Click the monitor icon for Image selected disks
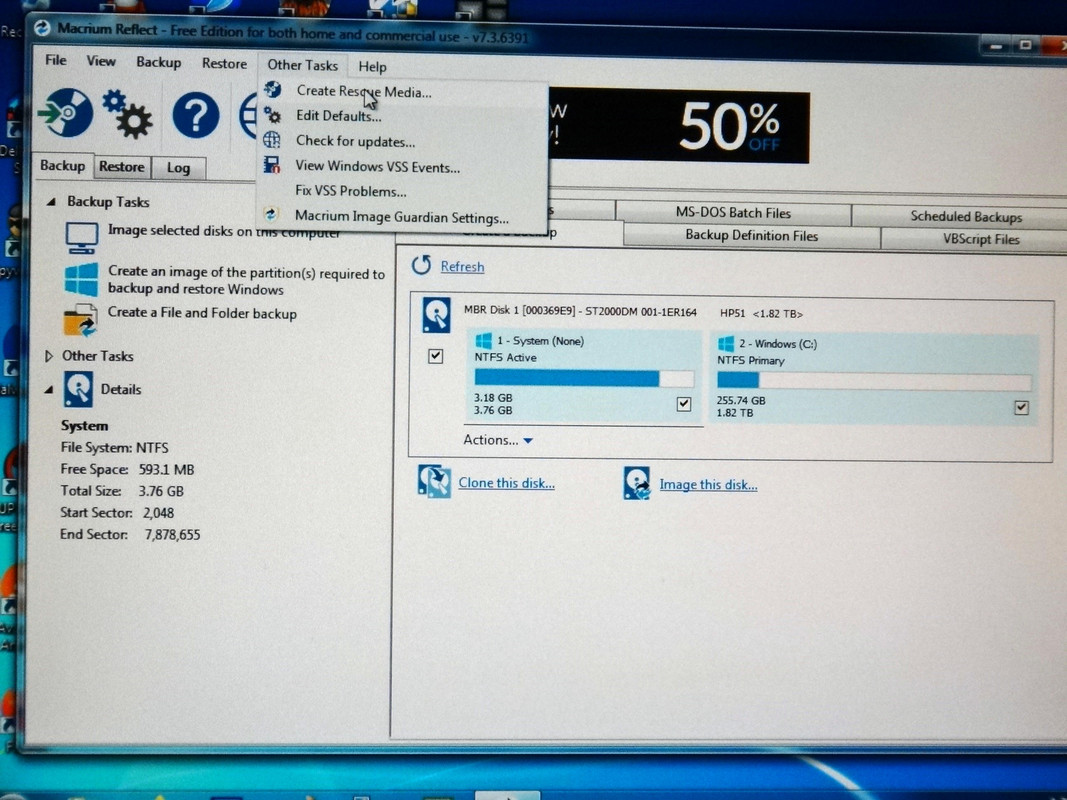Image resolution: width=1067 pixels, height=800 pixels. click(82, 237)
